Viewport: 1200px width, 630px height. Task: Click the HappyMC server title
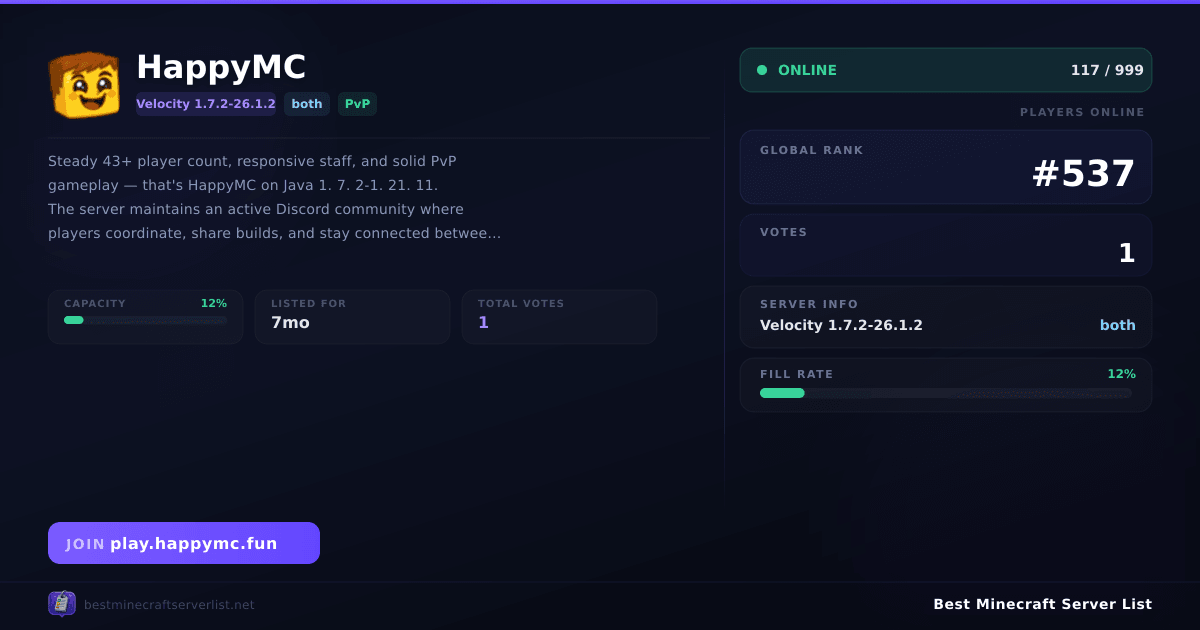(x=221, y=67)
